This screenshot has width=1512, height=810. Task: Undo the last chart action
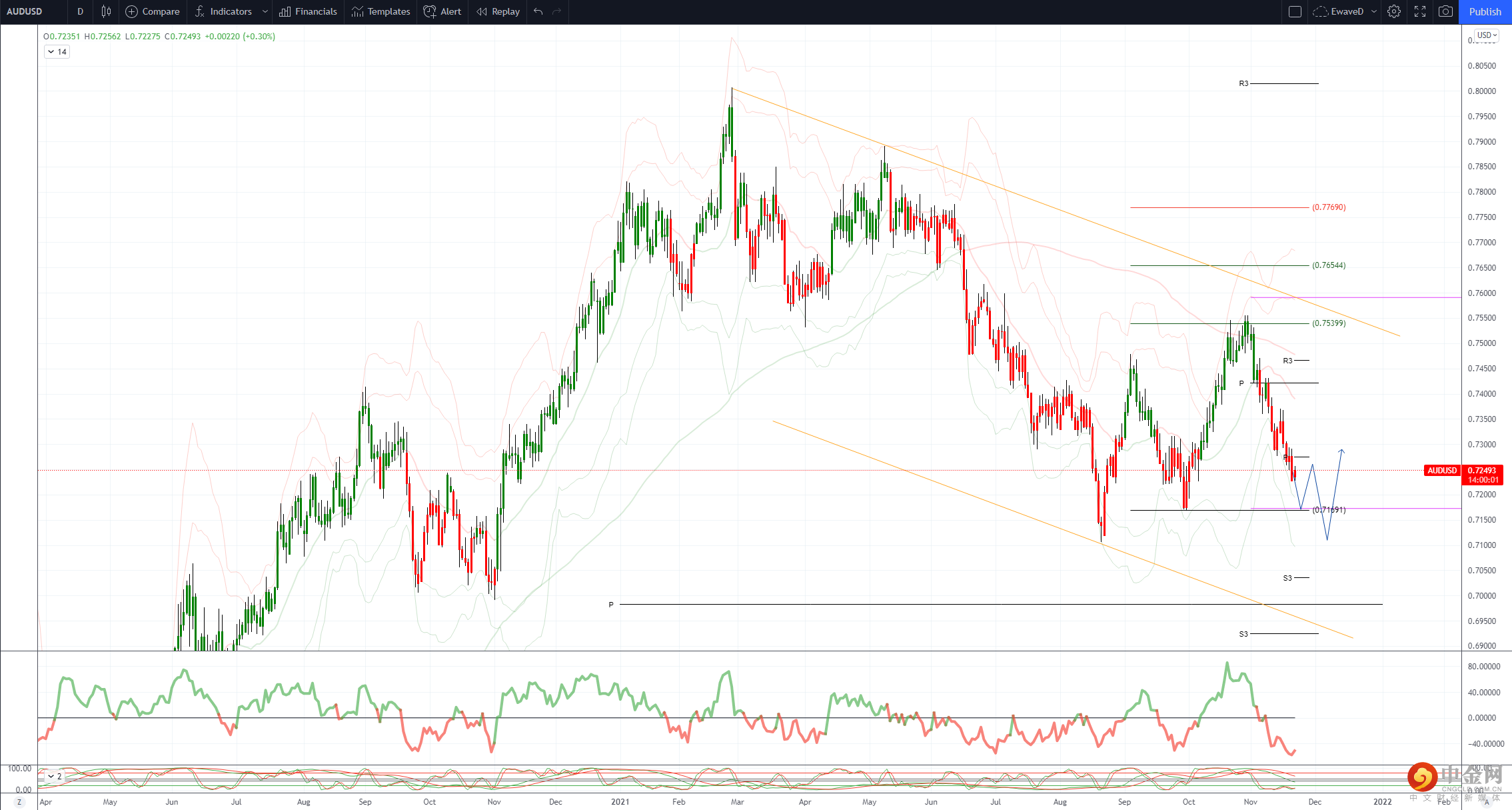pos(538,11)
